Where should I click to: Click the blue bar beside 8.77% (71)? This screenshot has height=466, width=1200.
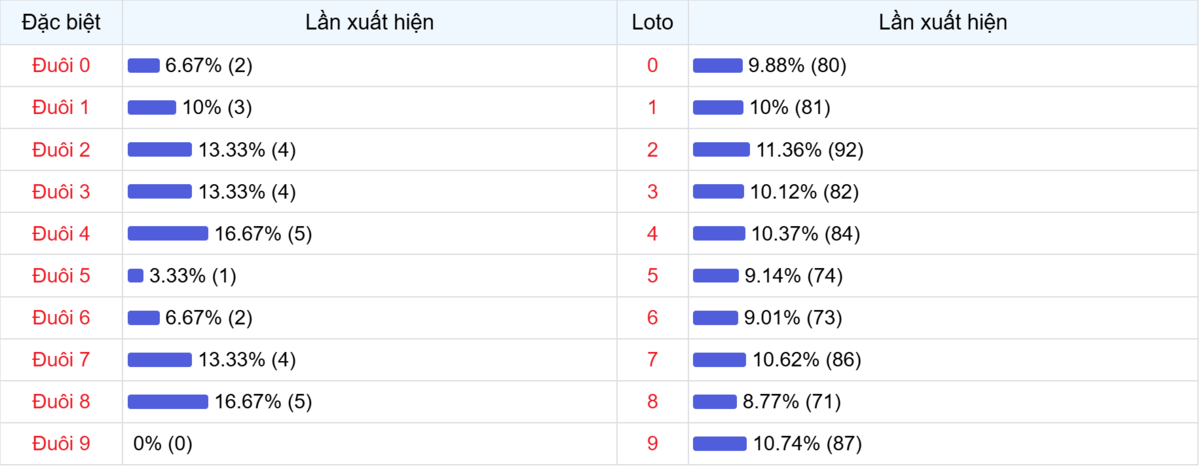point(714,402)
